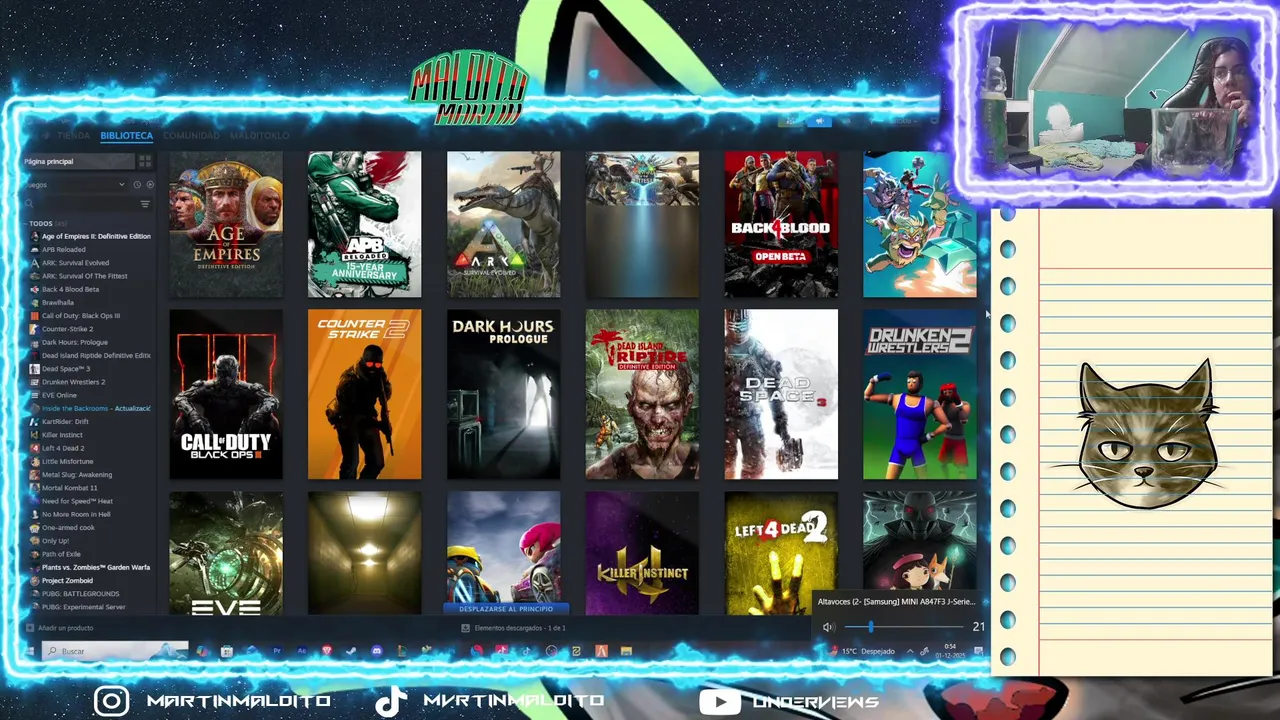This screenshot has height=720, width=1280.
Task: Open Killer Instinct cover thumbnail
Action: pyautogui.click(x=643, y=553)
